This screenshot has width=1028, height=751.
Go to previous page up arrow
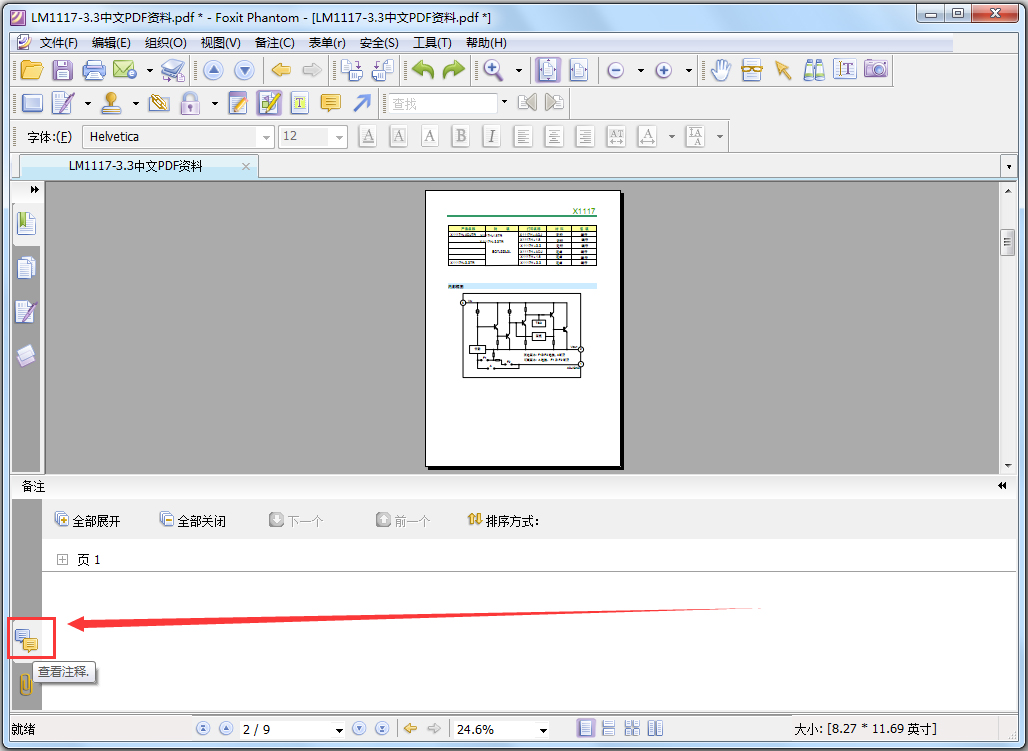click(x=213, y=70)
